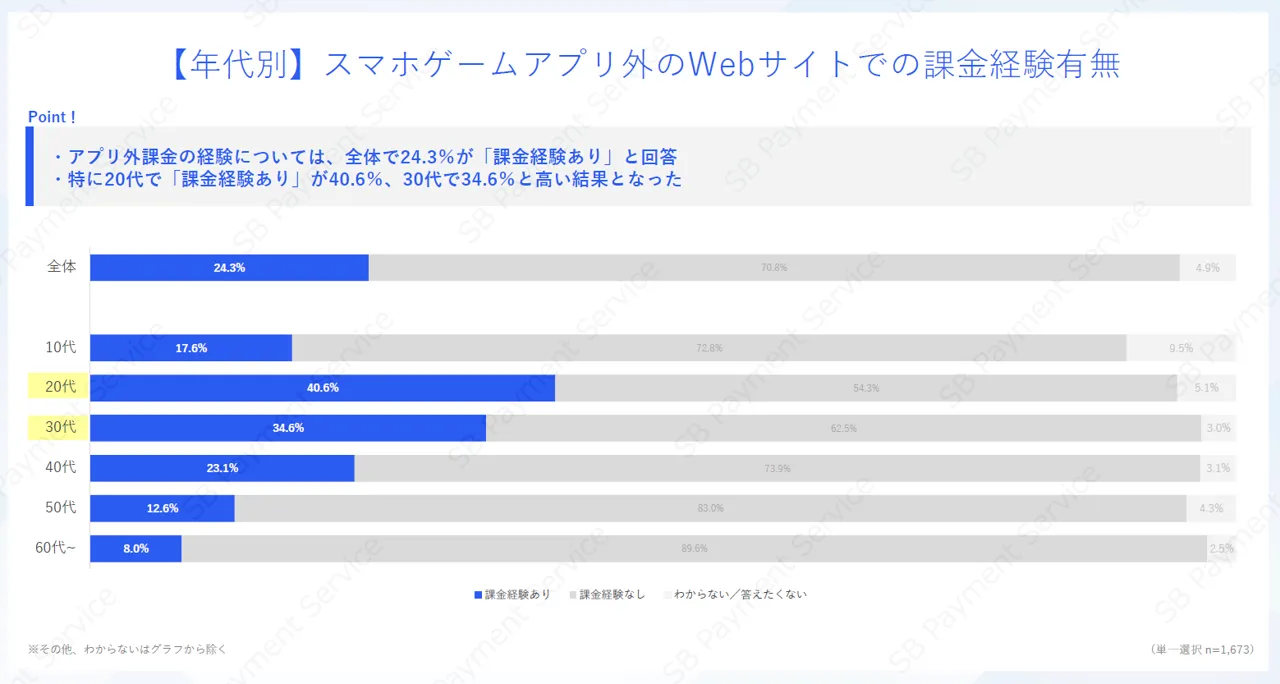Click the わからない／答えたくない legend swatch
This screenshot has width=1280, height=684.
click(x=667, y=595)
